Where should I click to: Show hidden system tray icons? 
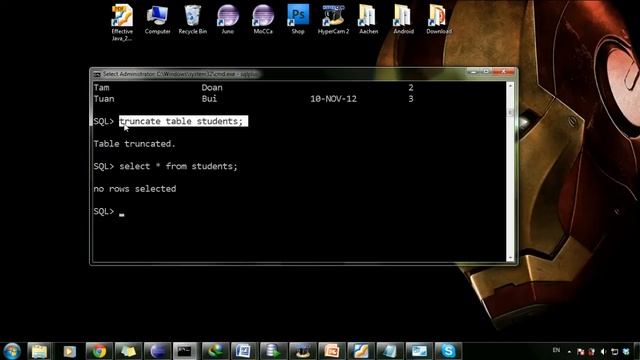pos(569,351)
